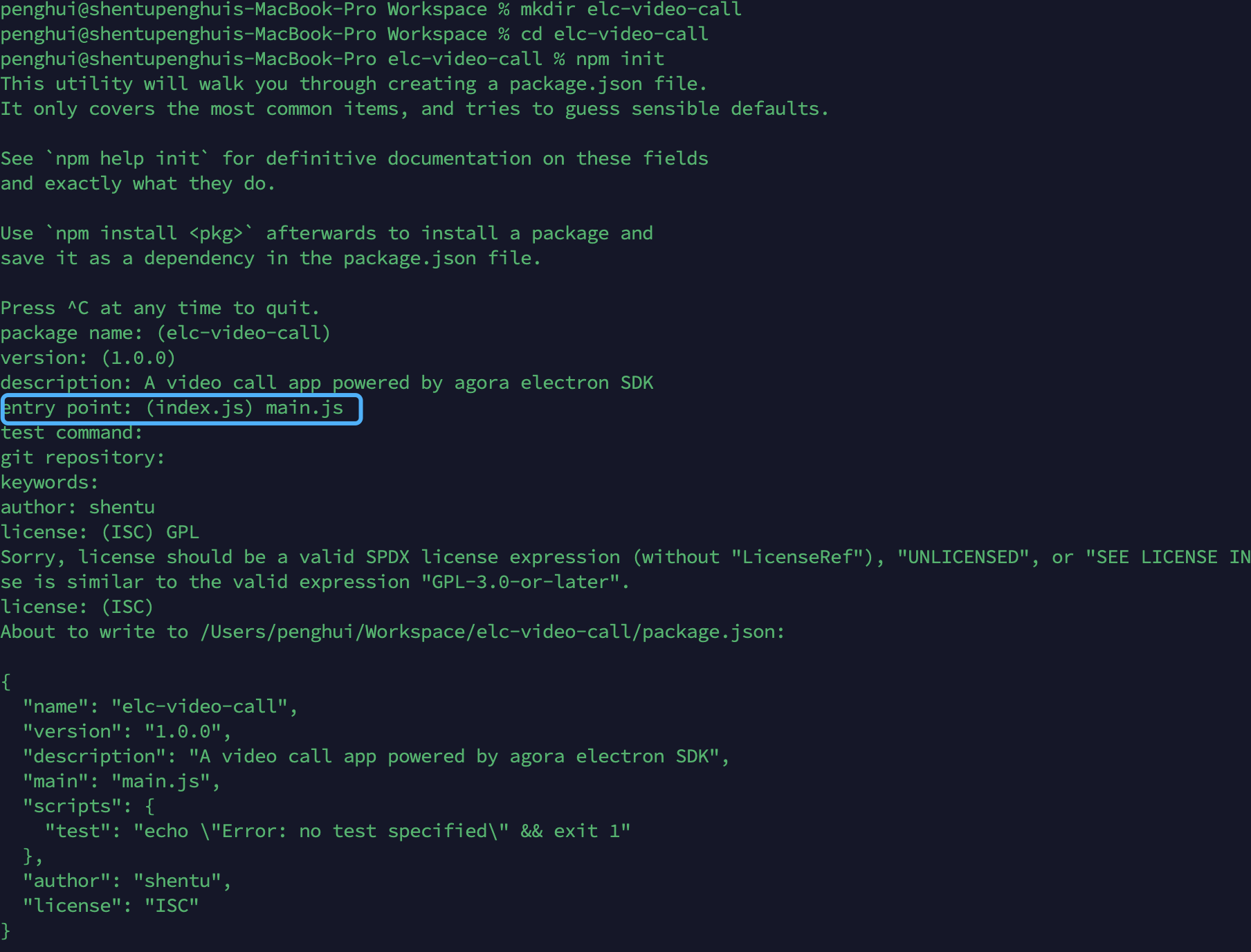The width and height of the screenshot is (1251, 952).
Task: Click the '"test": "echo' script line
Action: coord(338,832)
